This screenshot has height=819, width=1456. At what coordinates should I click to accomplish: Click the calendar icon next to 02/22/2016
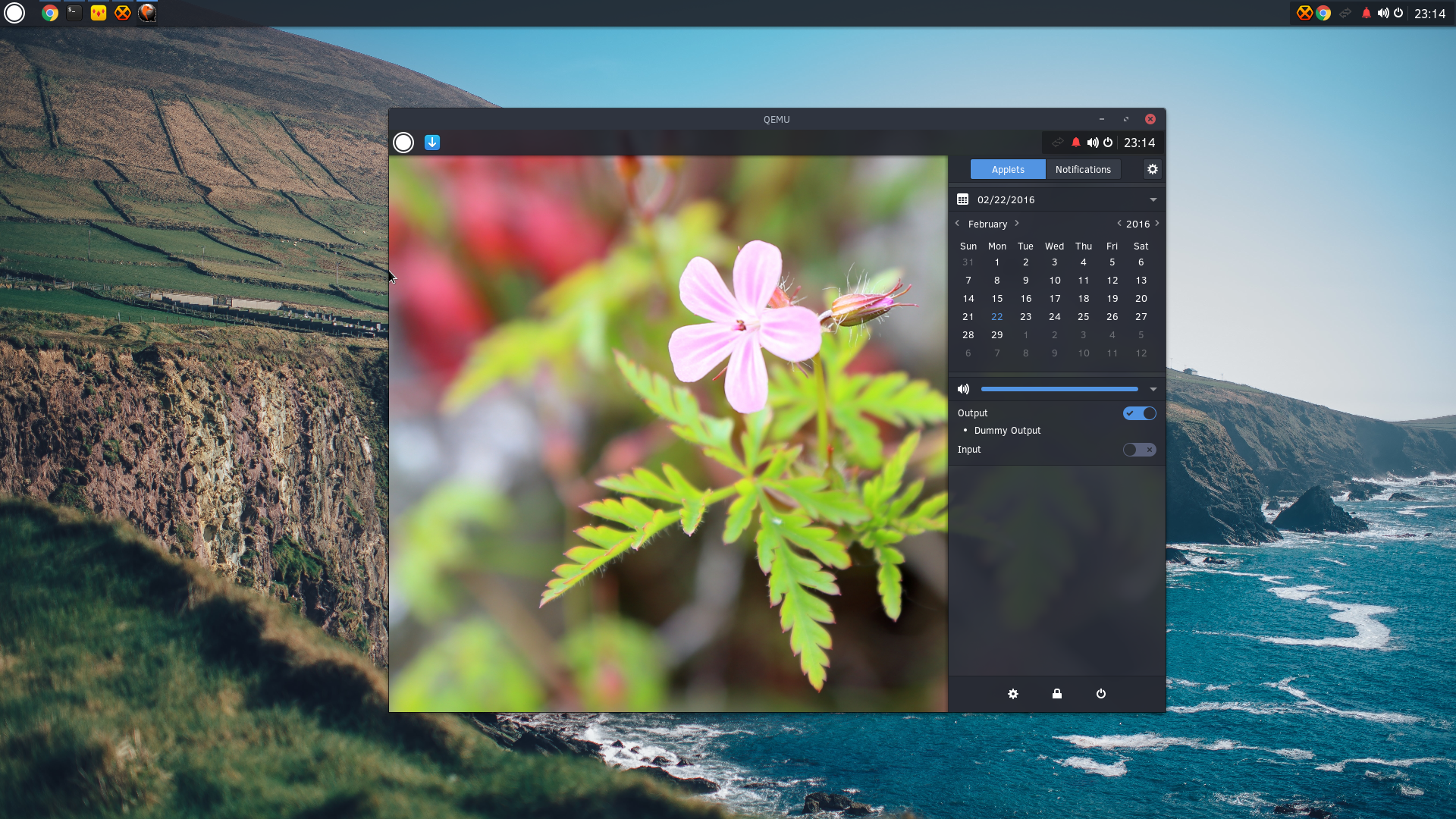(x=962, y=199)
